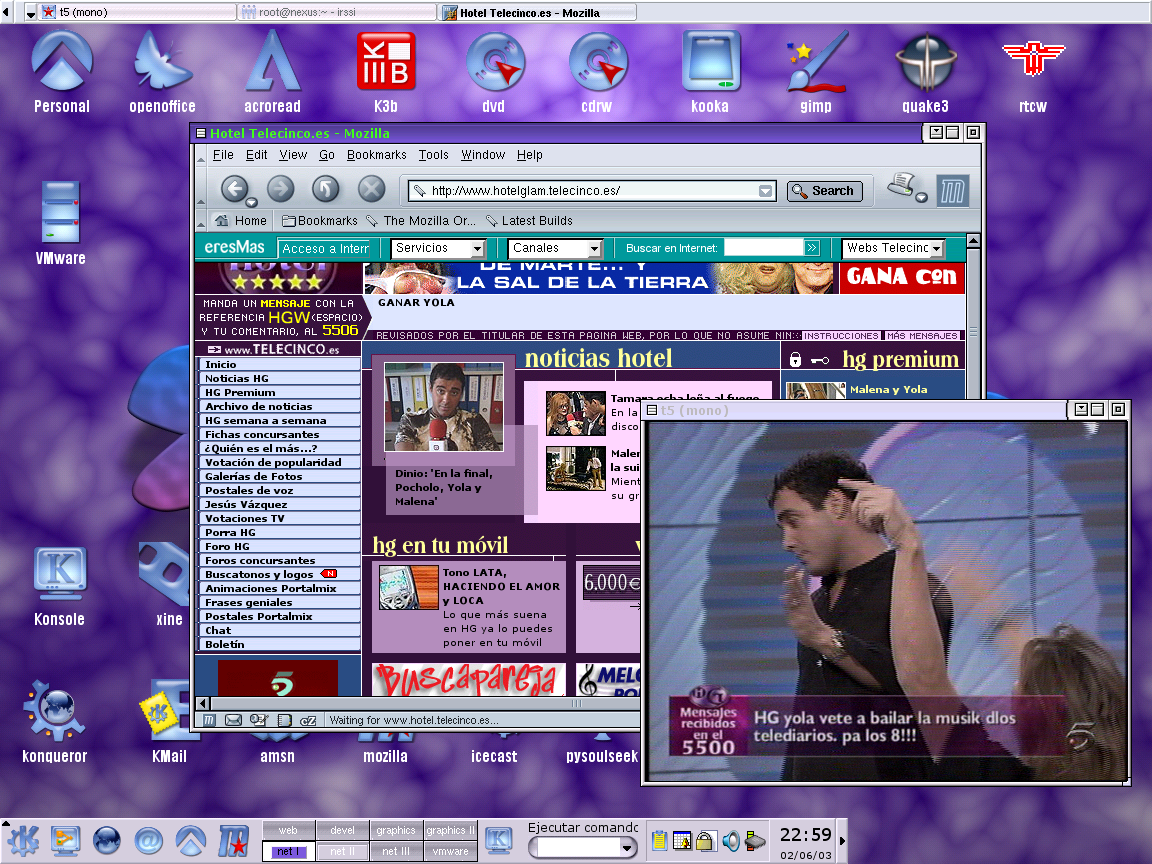This screenshot has width=1152, height=864.
Task: Click Home in the bookmarks toolbar
Action: (x=241, y=220)
